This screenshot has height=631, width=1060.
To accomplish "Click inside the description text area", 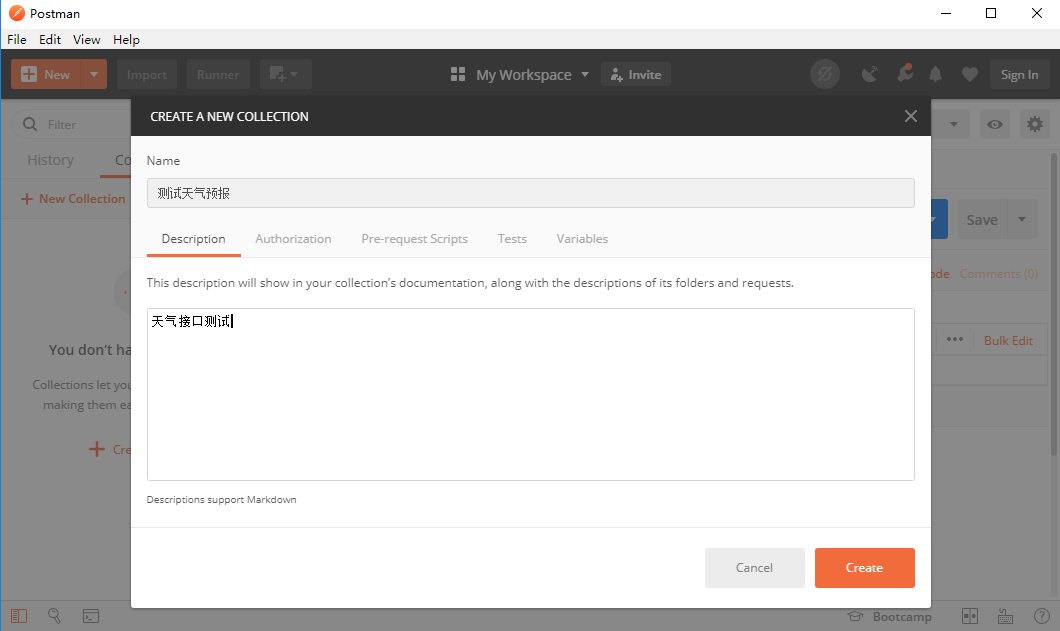I will pos(531,394).
